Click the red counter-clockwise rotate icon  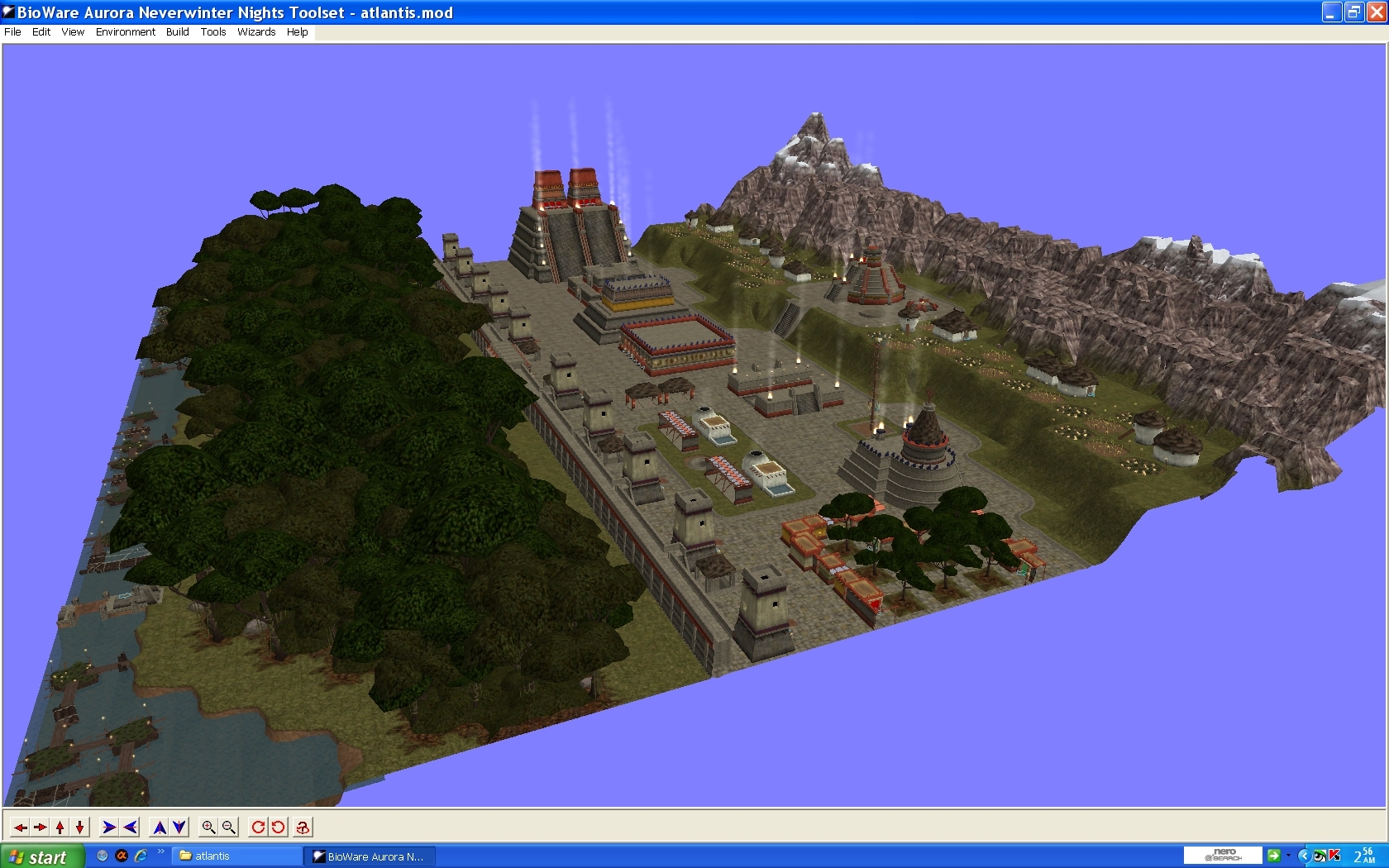click(x=279, y=827)
